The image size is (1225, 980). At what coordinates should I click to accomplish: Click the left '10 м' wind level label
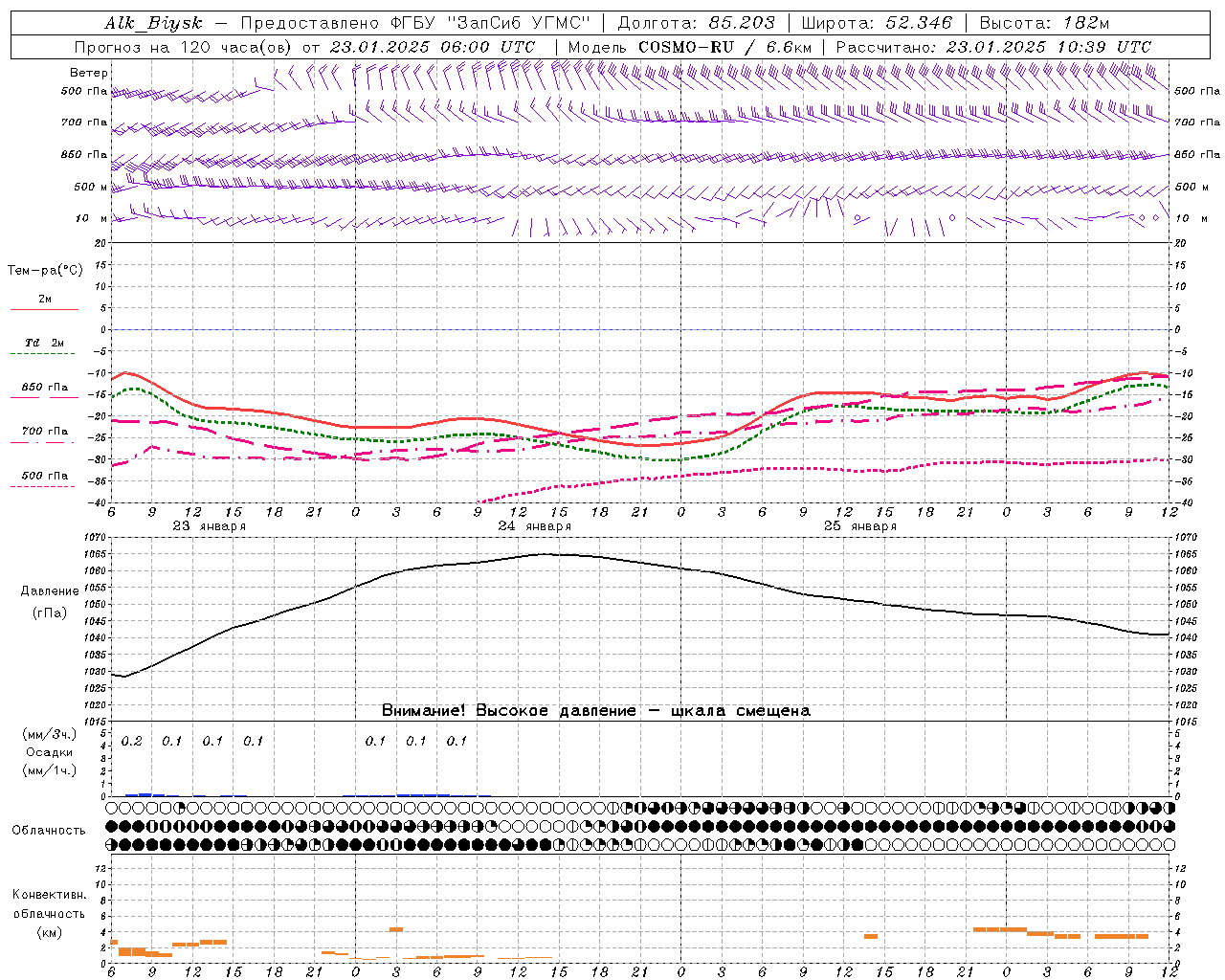(92, 218)
